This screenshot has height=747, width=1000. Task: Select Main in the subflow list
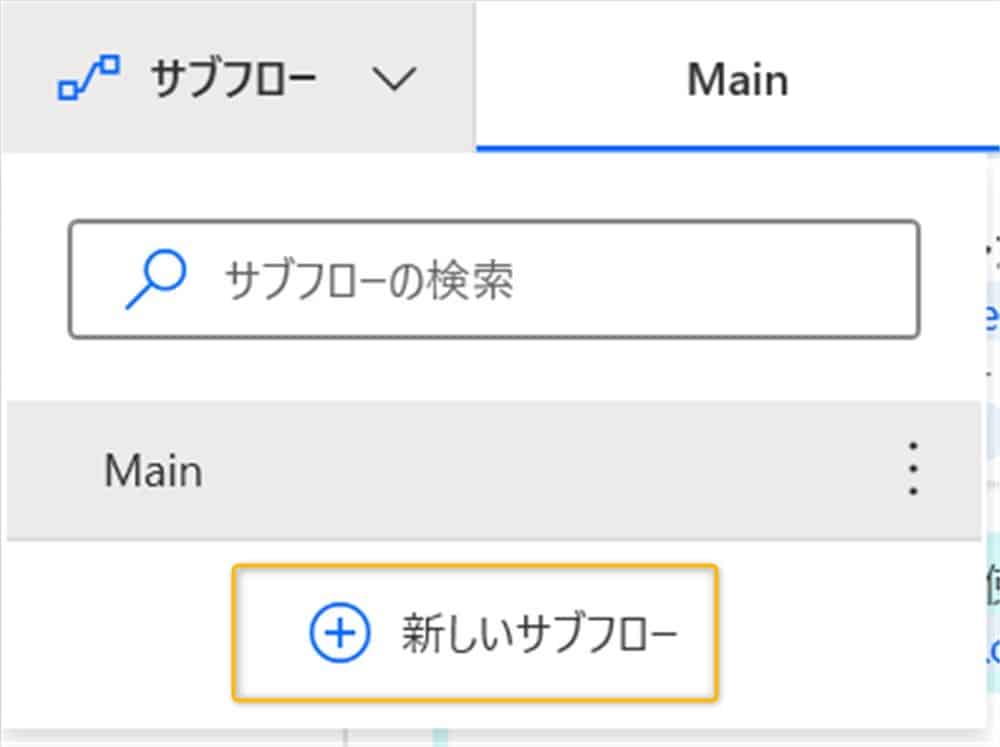153,470
